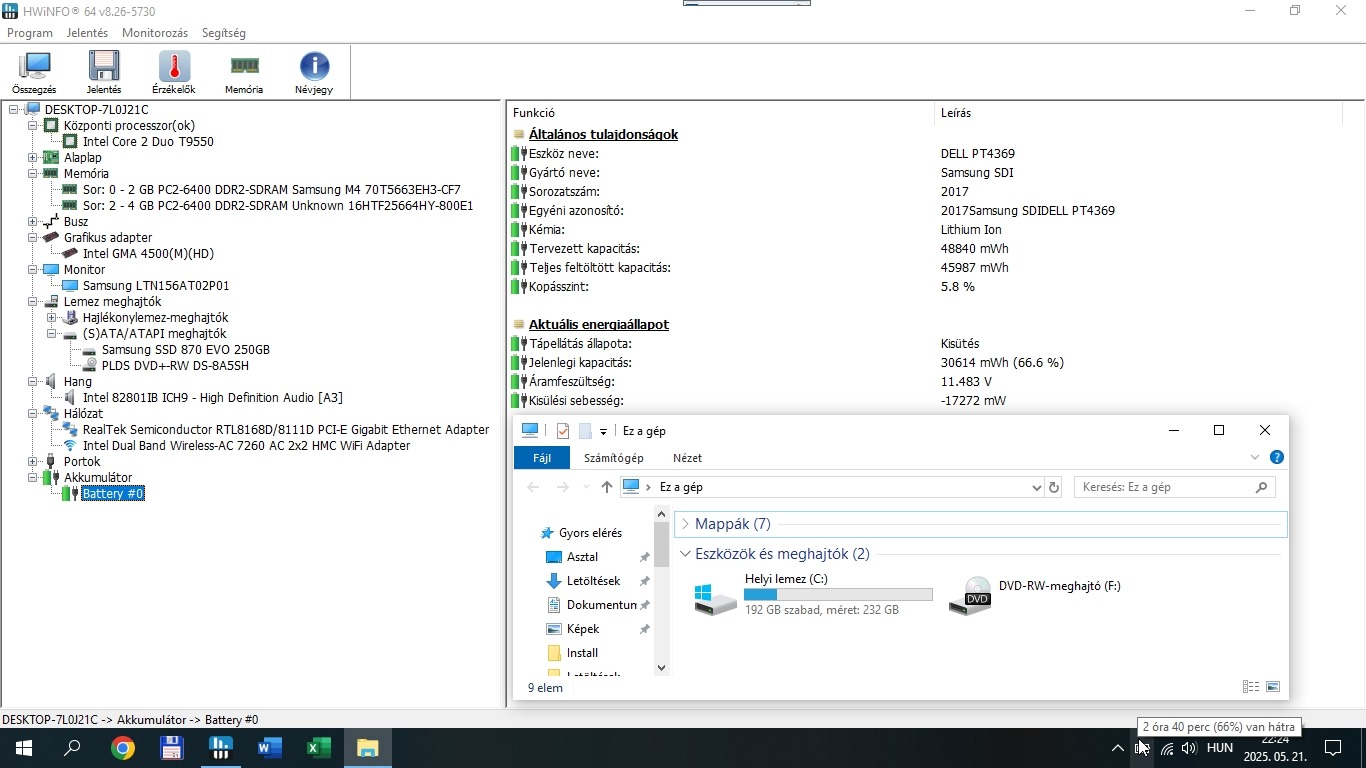Click the Explorer forward arrow
This screenshot has width=1366, height=768.
pos(562,487)
